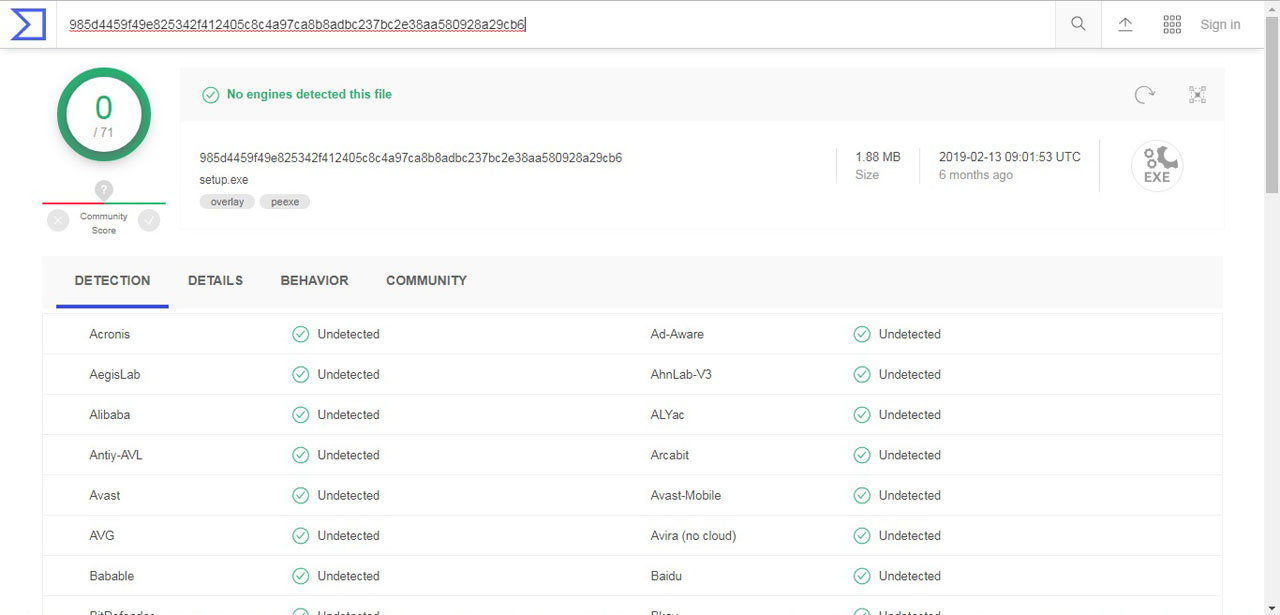Viewport: 1280px width, 615px height.
Task: Click the search magnifier icon
Action: tap(1078, 24)
